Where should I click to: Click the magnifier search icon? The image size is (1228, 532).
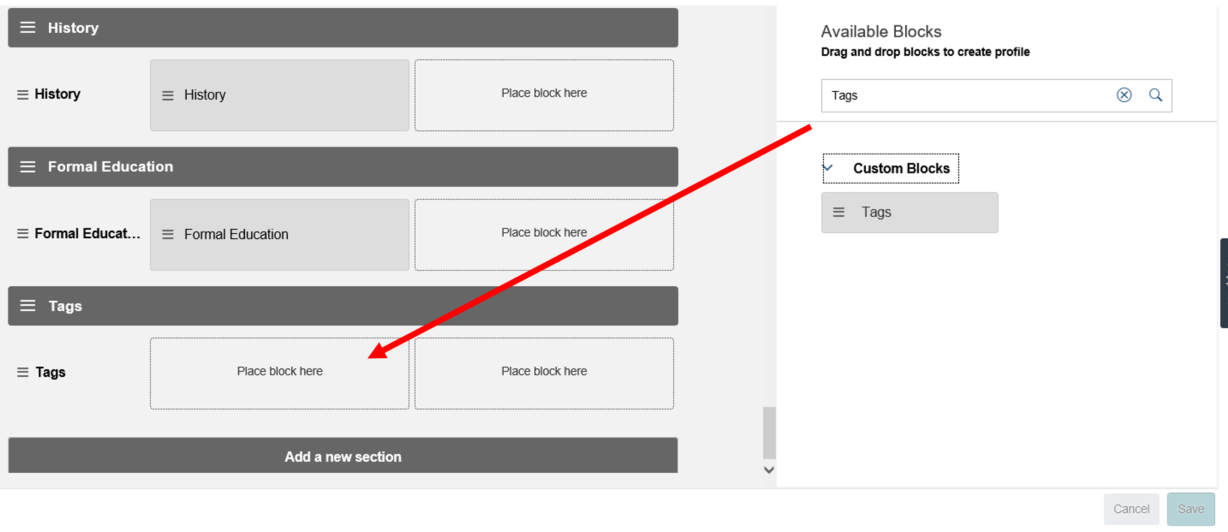click(1156, 95)
